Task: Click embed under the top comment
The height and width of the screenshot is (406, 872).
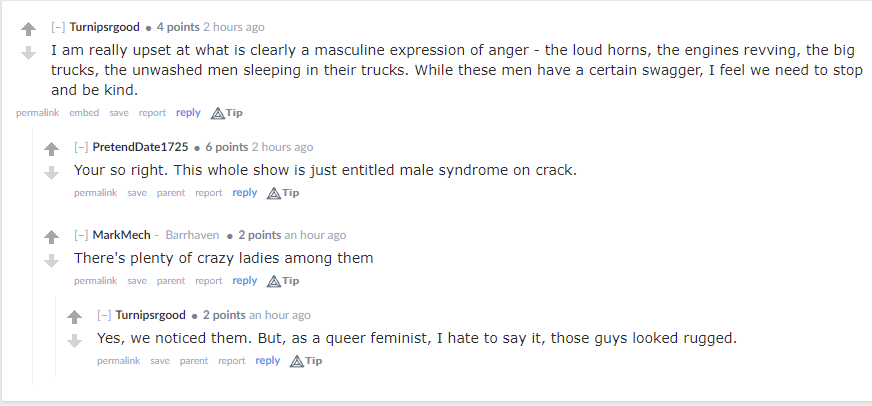Action: 84,113
